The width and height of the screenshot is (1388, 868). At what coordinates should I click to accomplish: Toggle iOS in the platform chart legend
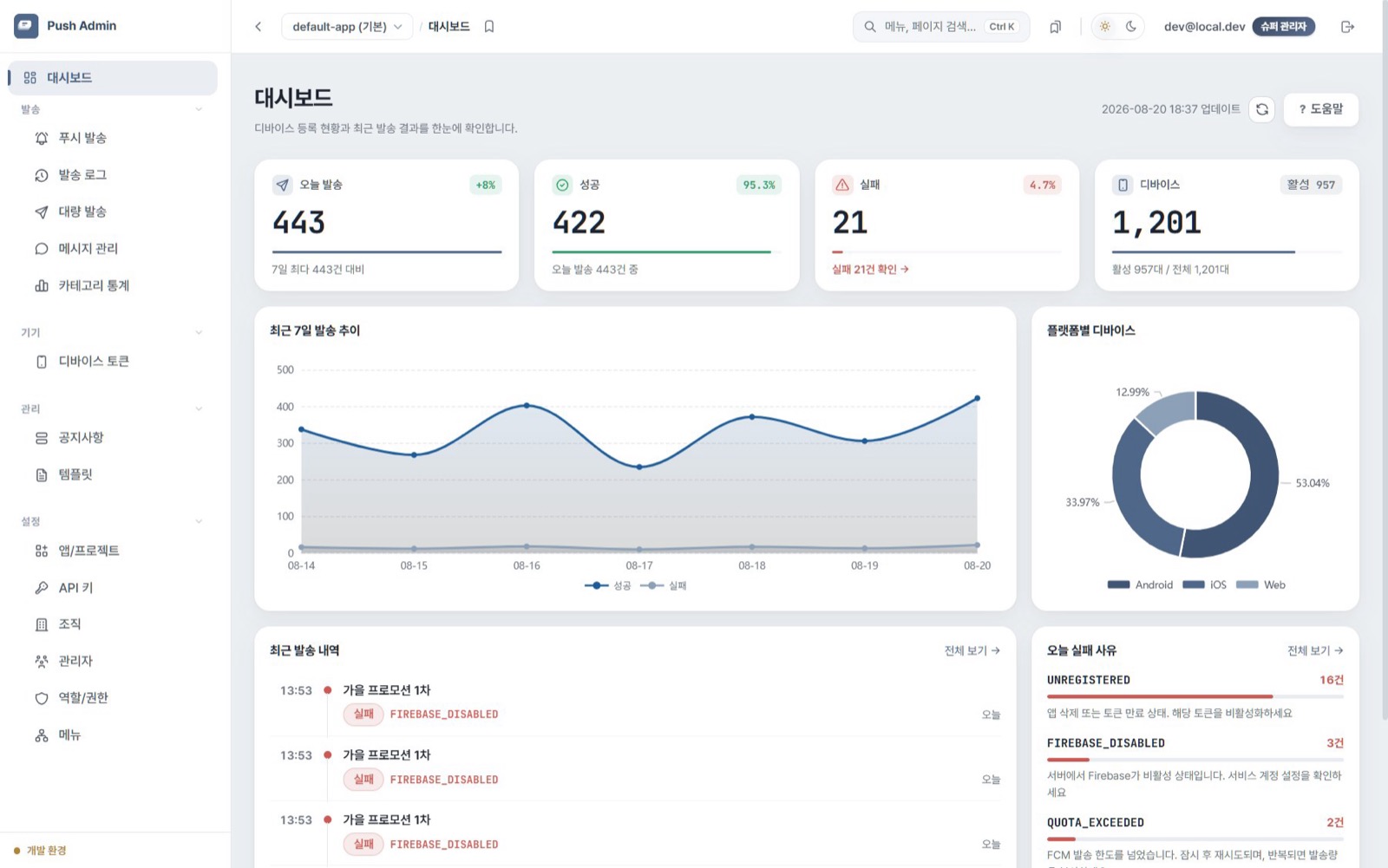1205,585
